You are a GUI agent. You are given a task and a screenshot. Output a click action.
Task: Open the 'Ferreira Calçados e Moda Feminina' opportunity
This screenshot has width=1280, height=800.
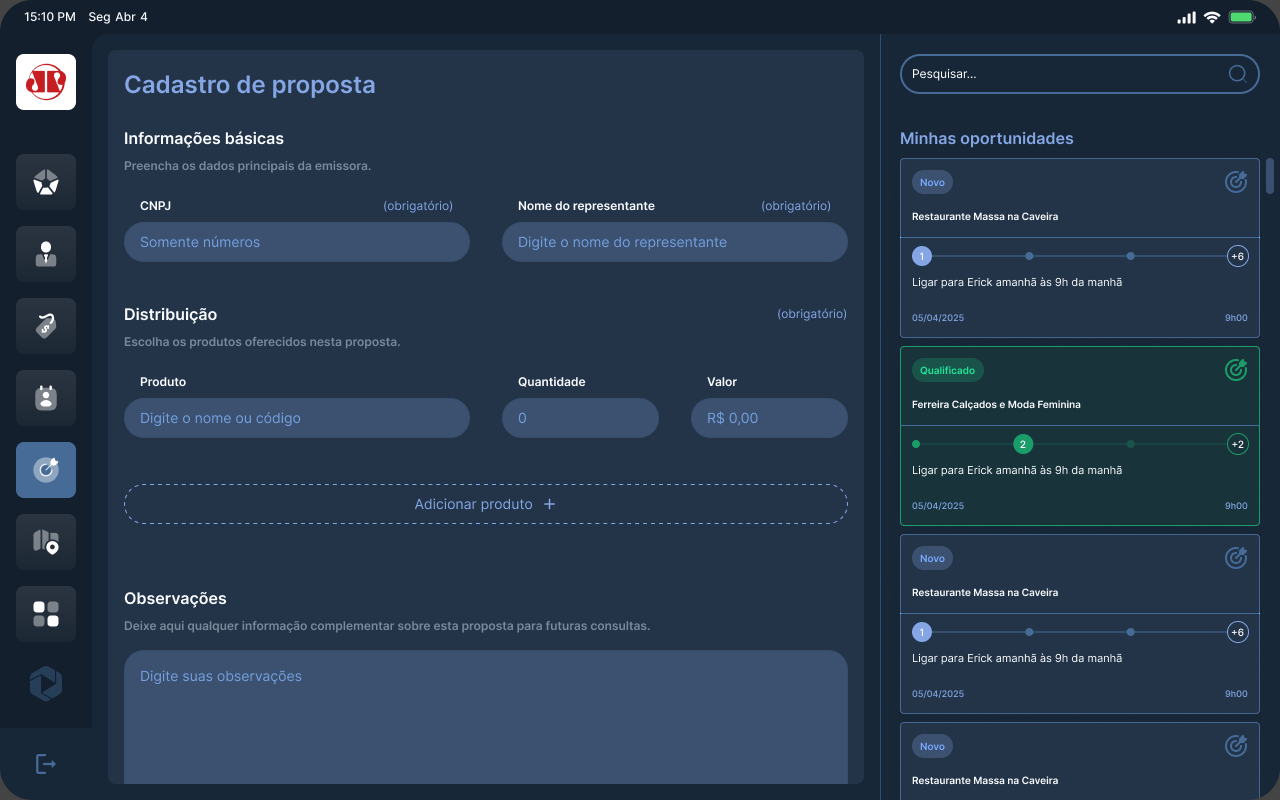coord(1080,436)
